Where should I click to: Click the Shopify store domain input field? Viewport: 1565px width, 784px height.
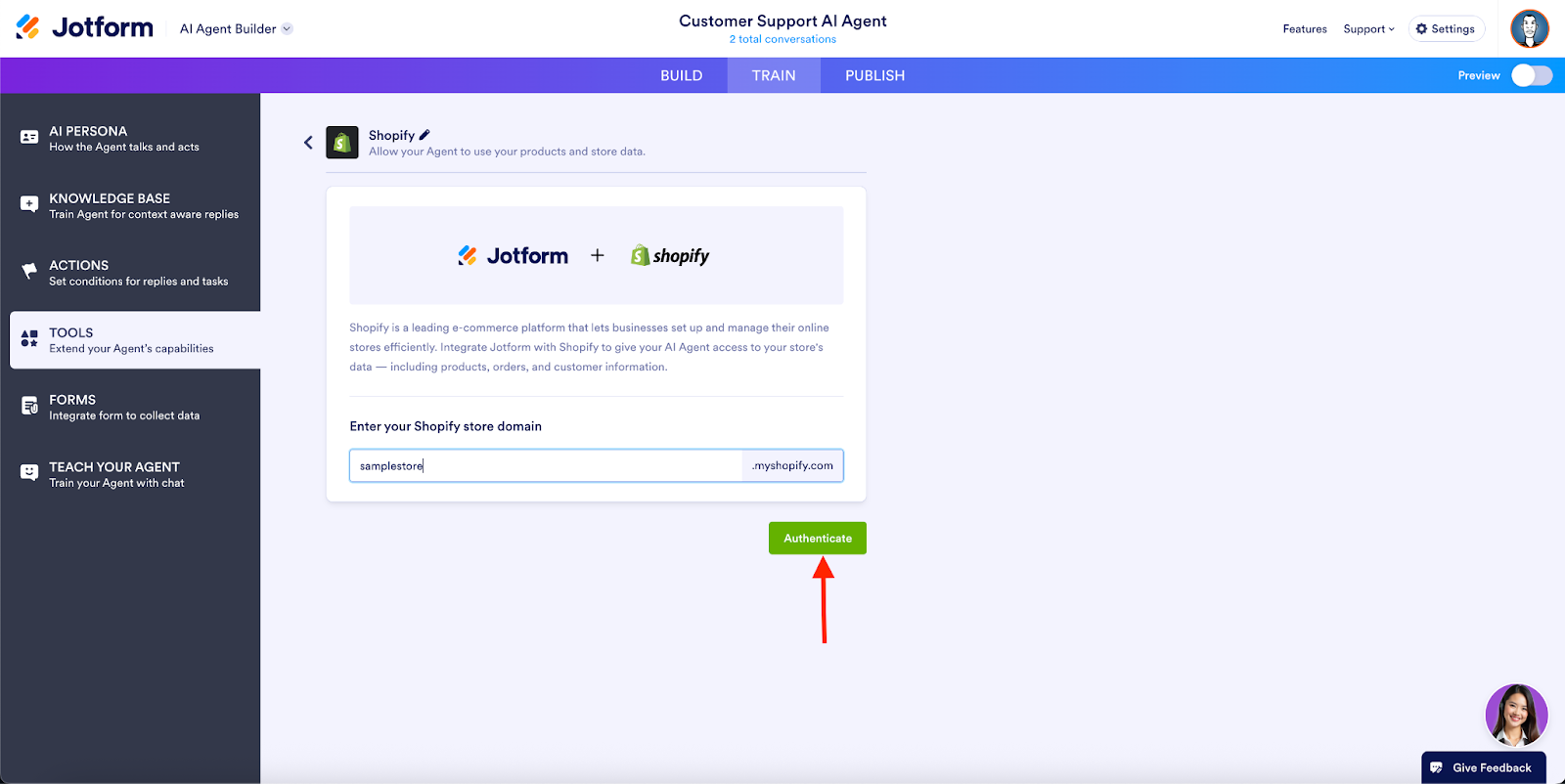click(x=545, y=466)
